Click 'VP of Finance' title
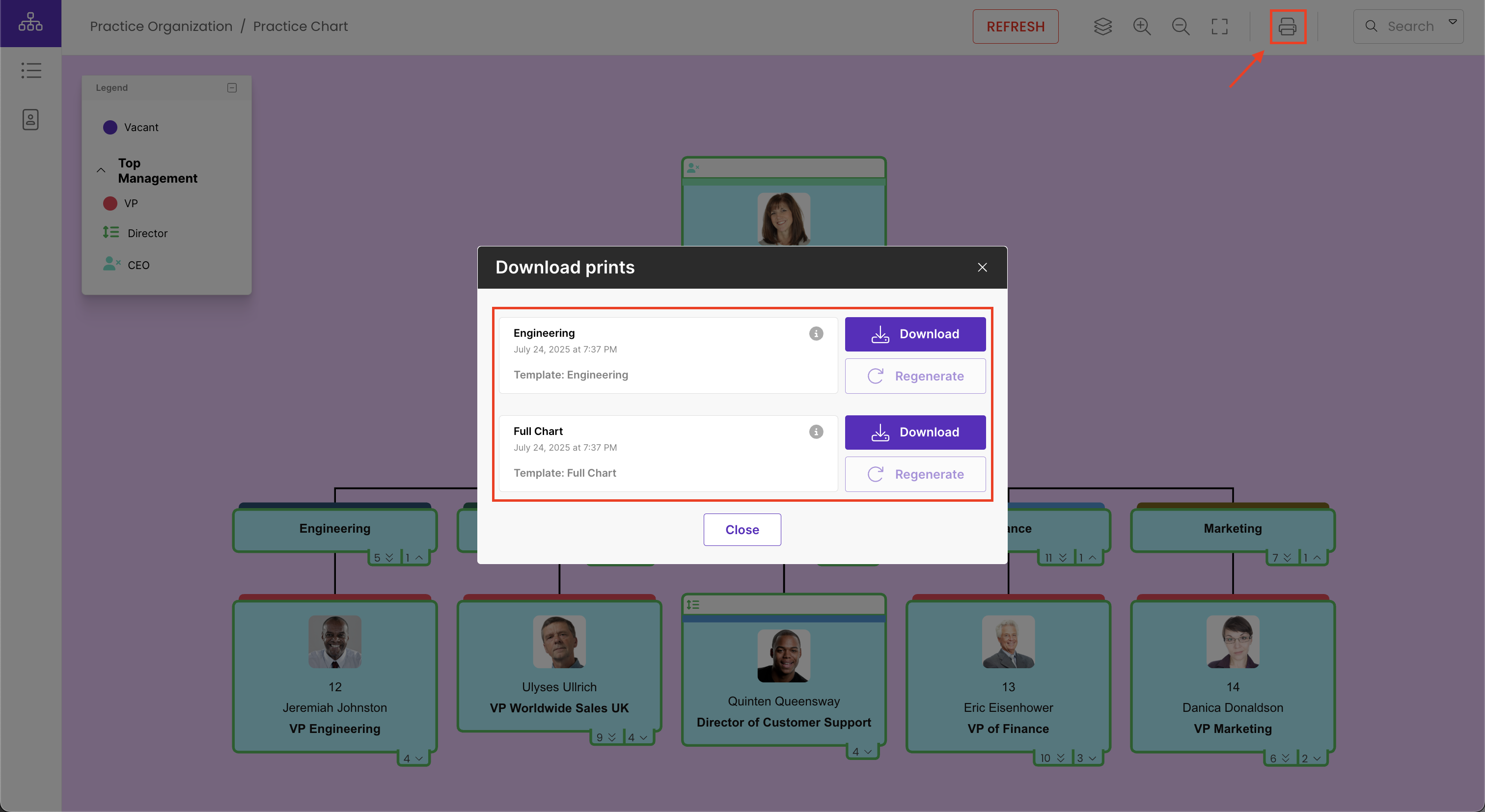This screenshot has height=812, width=1485. coord(1008,729)
